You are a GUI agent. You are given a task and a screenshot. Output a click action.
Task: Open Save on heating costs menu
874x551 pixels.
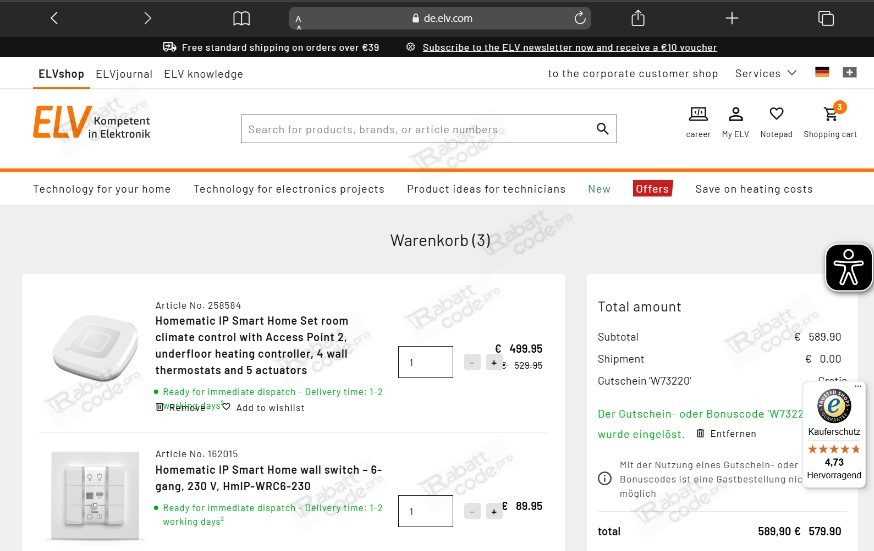tap(754, 189)
